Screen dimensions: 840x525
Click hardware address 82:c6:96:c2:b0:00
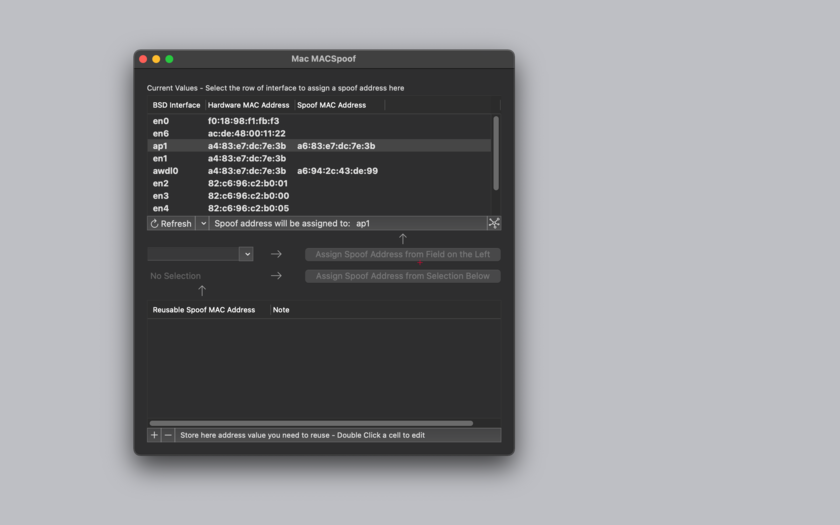[249, 196]
